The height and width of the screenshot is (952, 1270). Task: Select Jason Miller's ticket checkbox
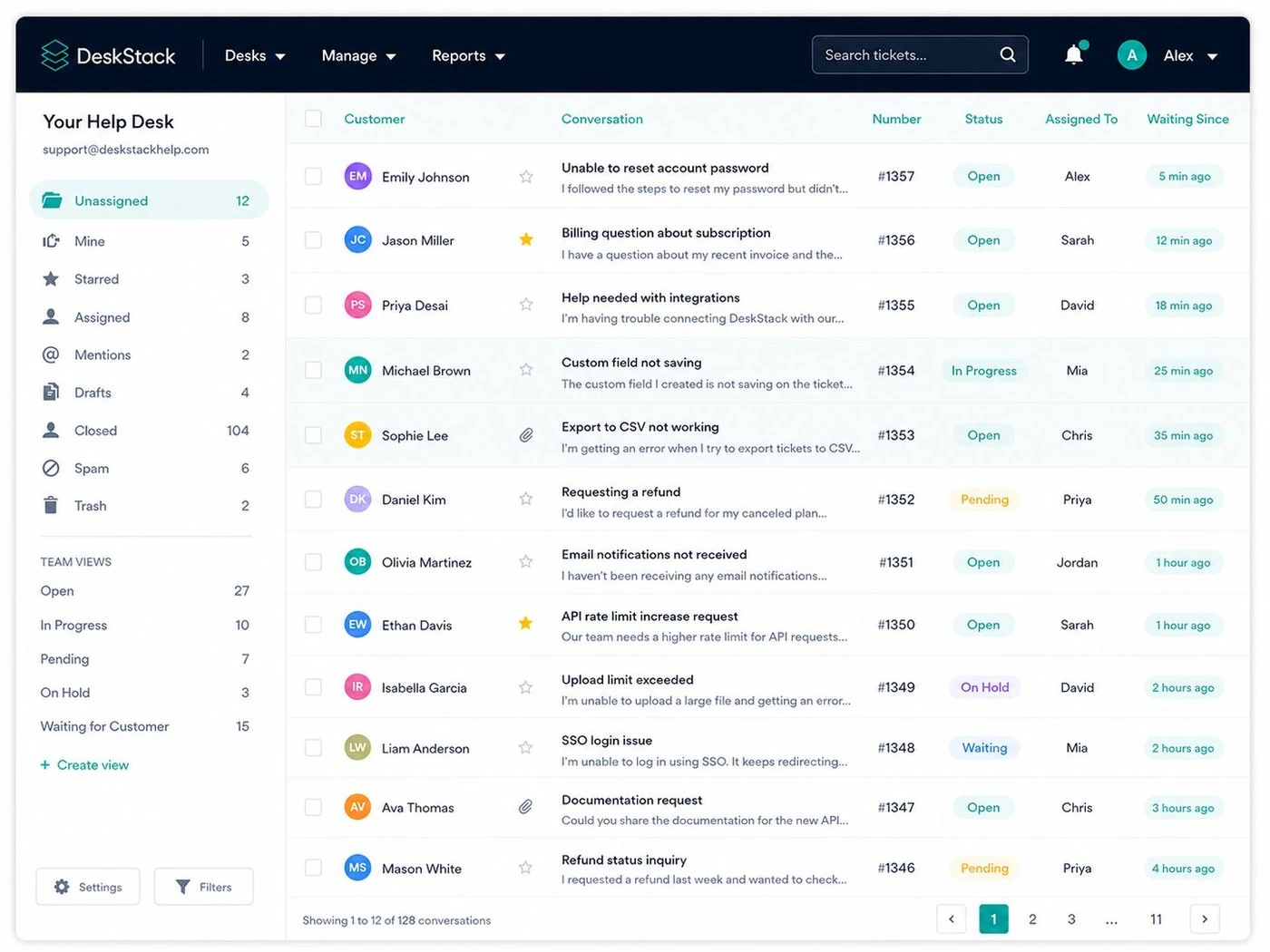tap(313, 239)
